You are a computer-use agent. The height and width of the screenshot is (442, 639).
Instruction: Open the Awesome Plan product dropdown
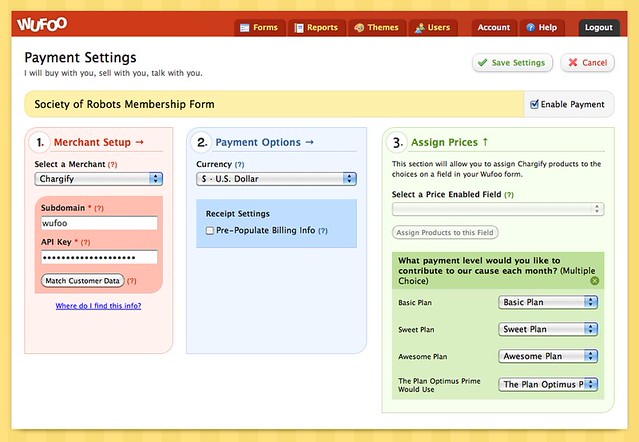coord(548,356)
